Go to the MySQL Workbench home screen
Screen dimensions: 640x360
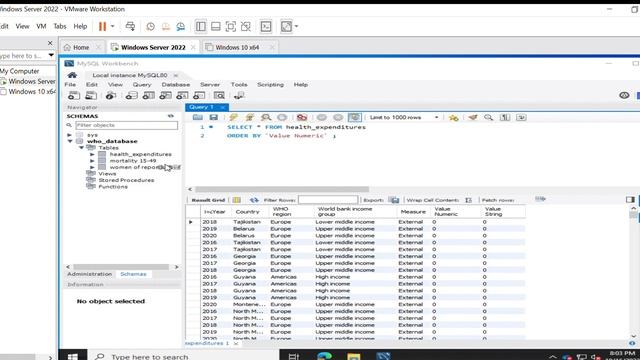(x=72, y=75)
